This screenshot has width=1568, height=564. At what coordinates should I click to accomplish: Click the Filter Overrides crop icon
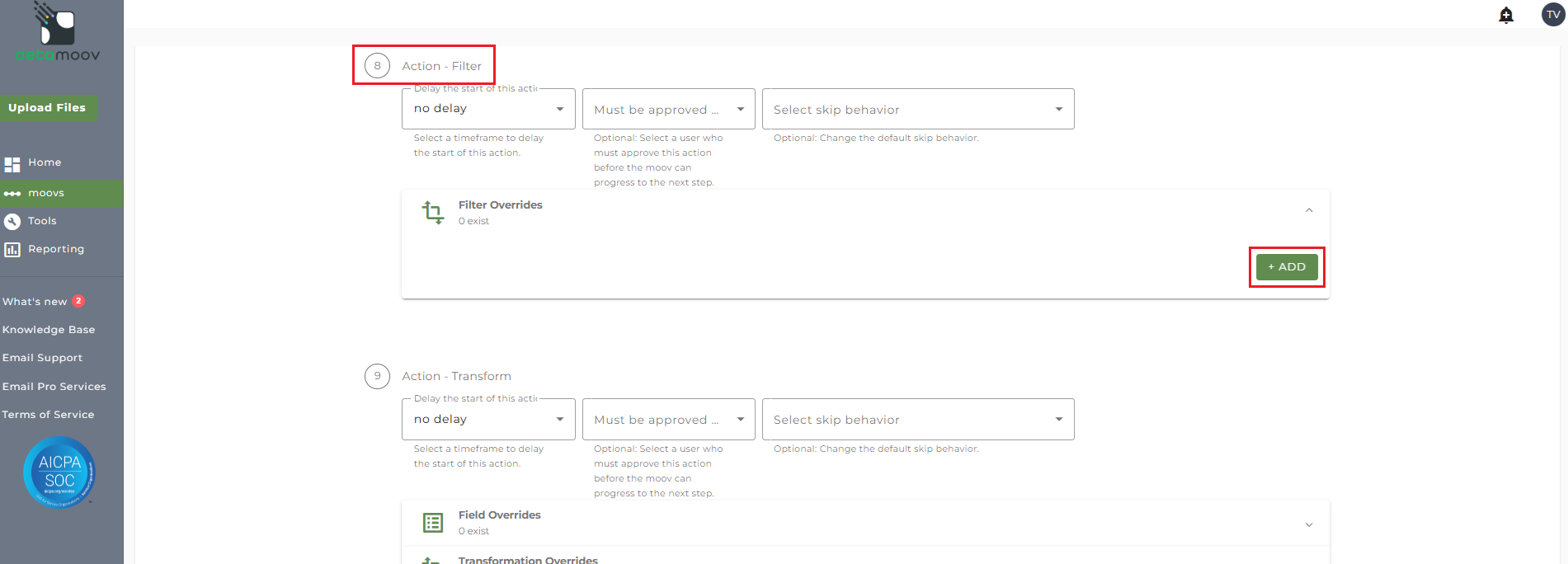[x=432, y=213]
